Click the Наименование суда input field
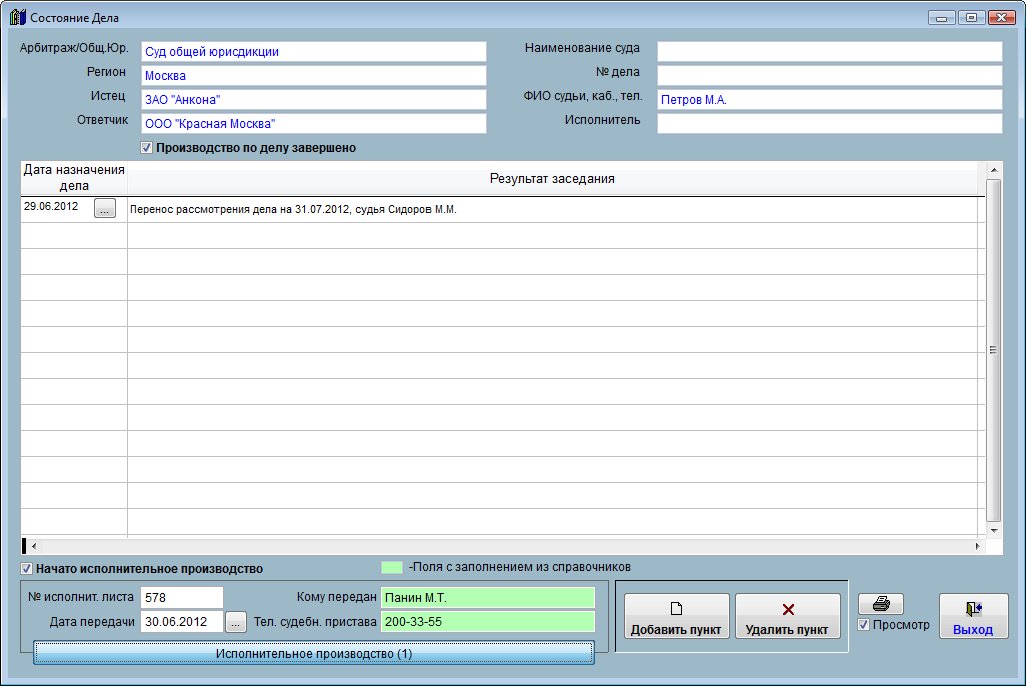The width and height of the screenshot is (1027, 688). (829, 51)
